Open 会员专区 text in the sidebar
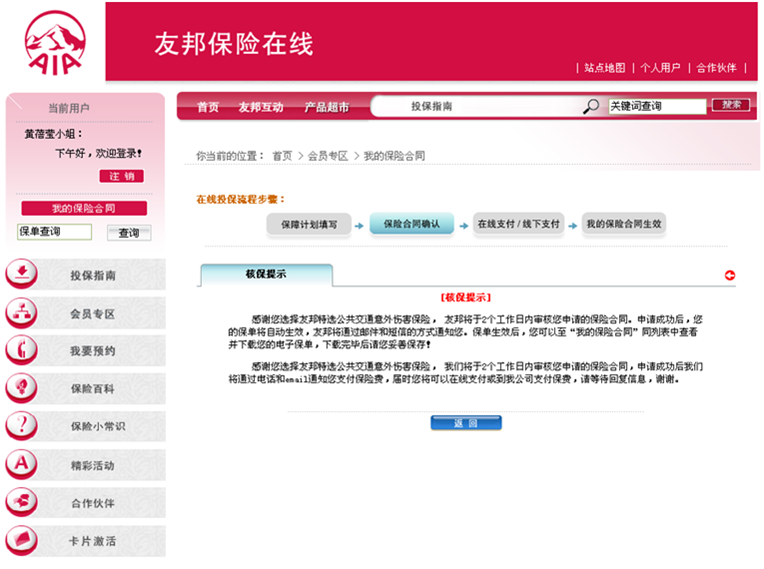 point(93,314)
